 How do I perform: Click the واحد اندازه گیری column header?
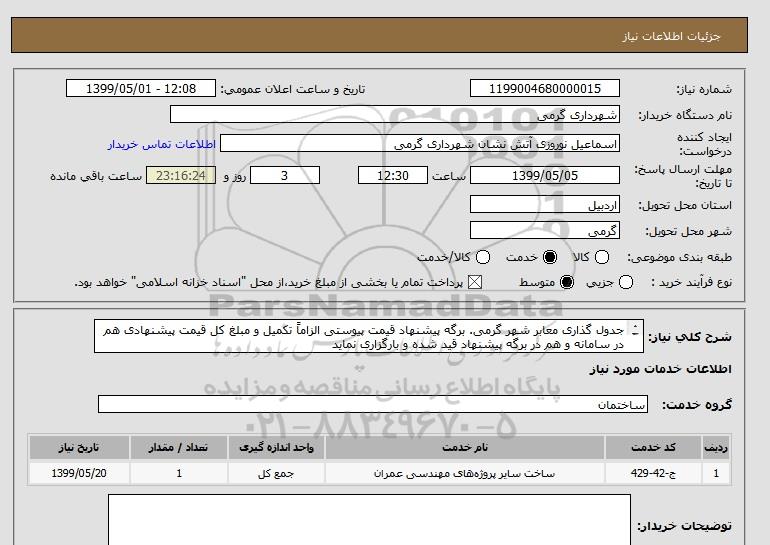click(276, 447)
